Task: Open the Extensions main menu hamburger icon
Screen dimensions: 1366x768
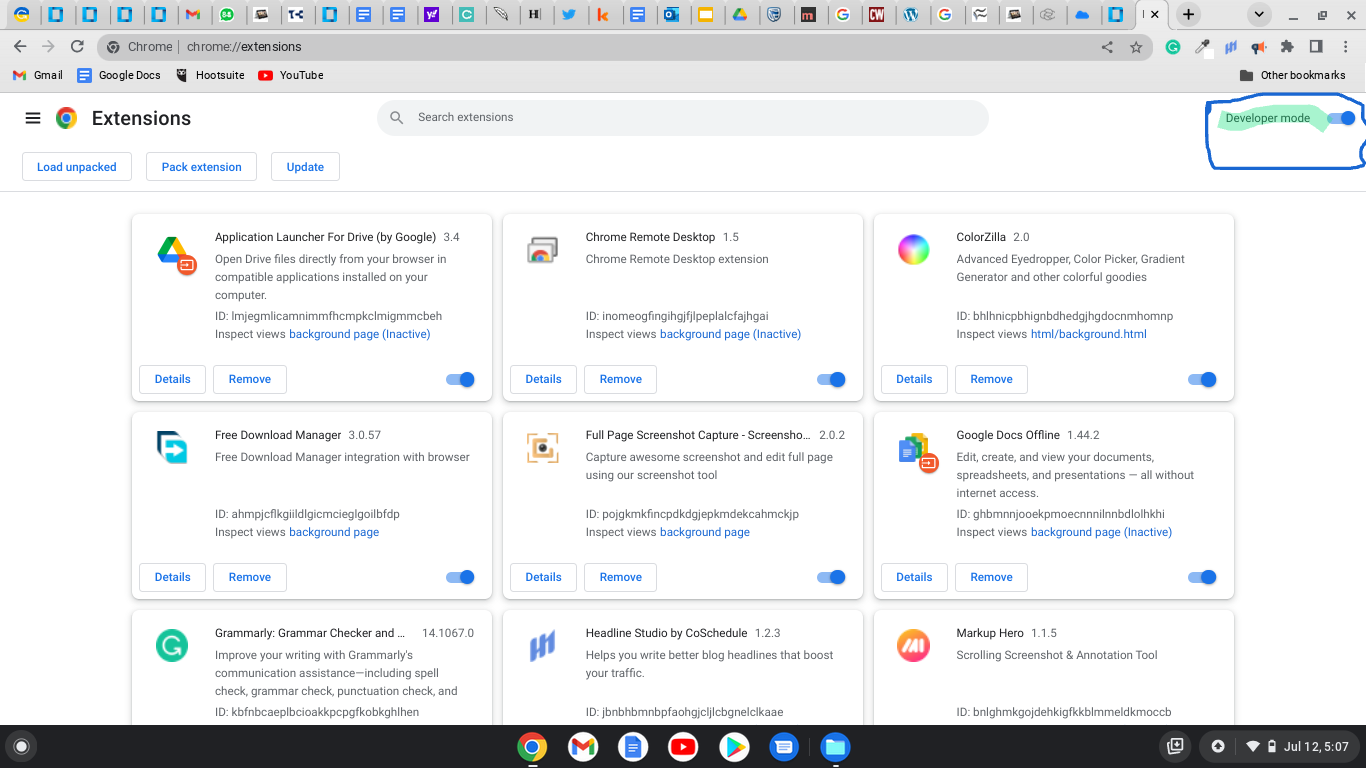Action: 33,118
